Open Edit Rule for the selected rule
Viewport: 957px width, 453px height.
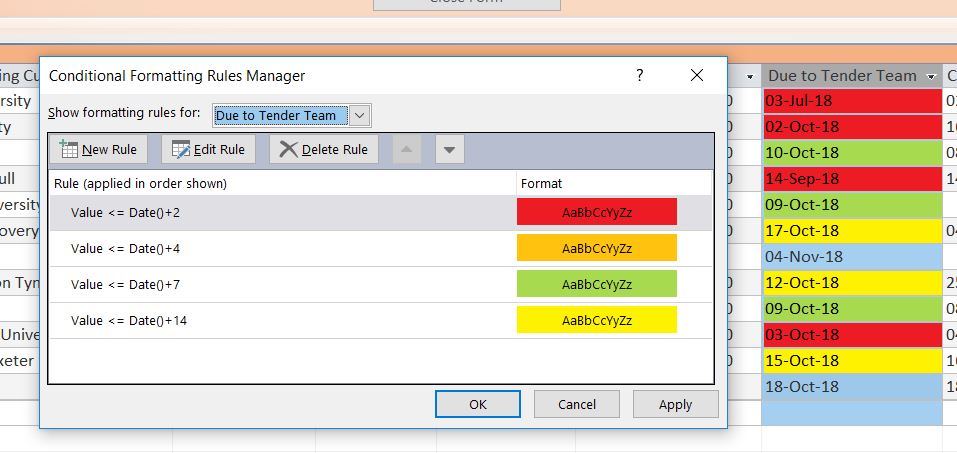point(208,150)
